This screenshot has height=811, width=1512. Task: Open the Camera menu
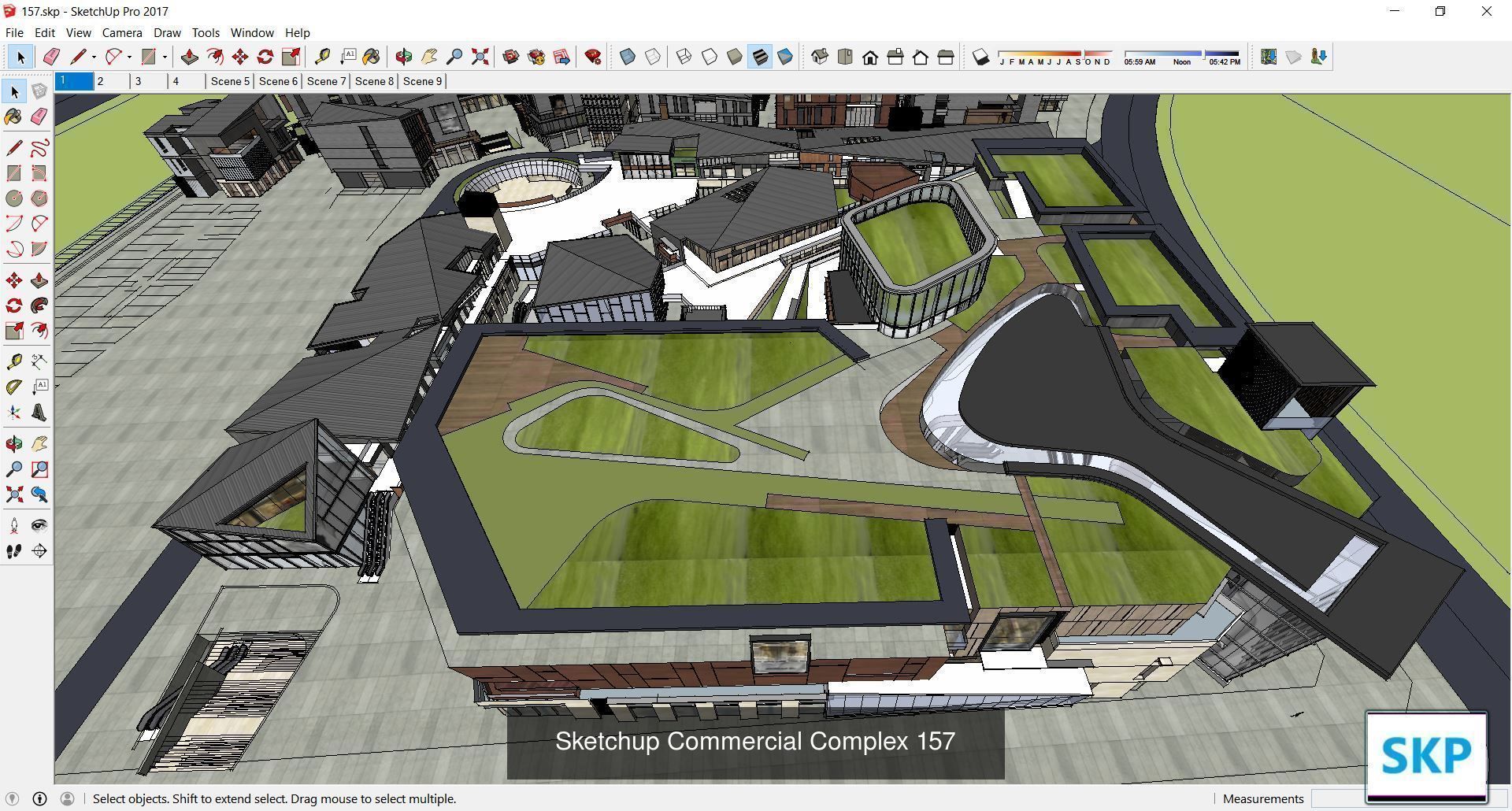(x=122, y=32)
